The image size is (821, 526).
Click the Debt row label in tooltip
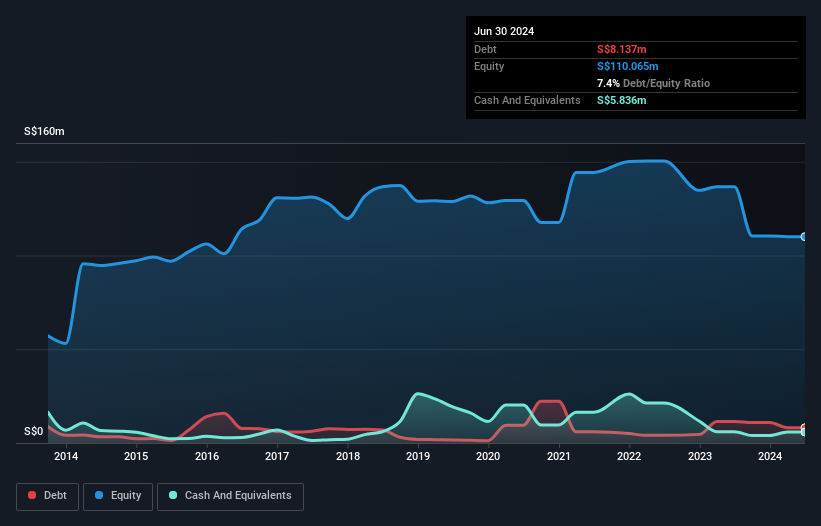point(485,49)
